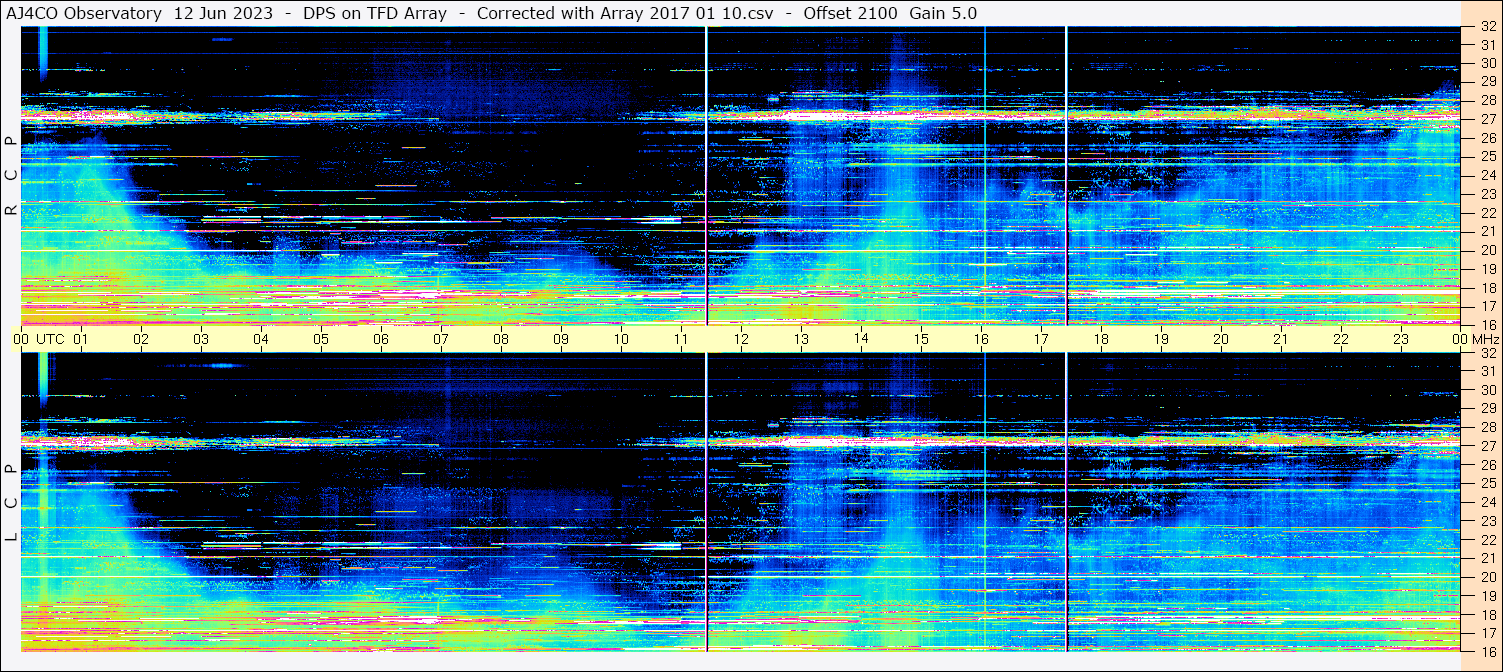Click the "UTC" label on time axis

(x=51, y=339)
